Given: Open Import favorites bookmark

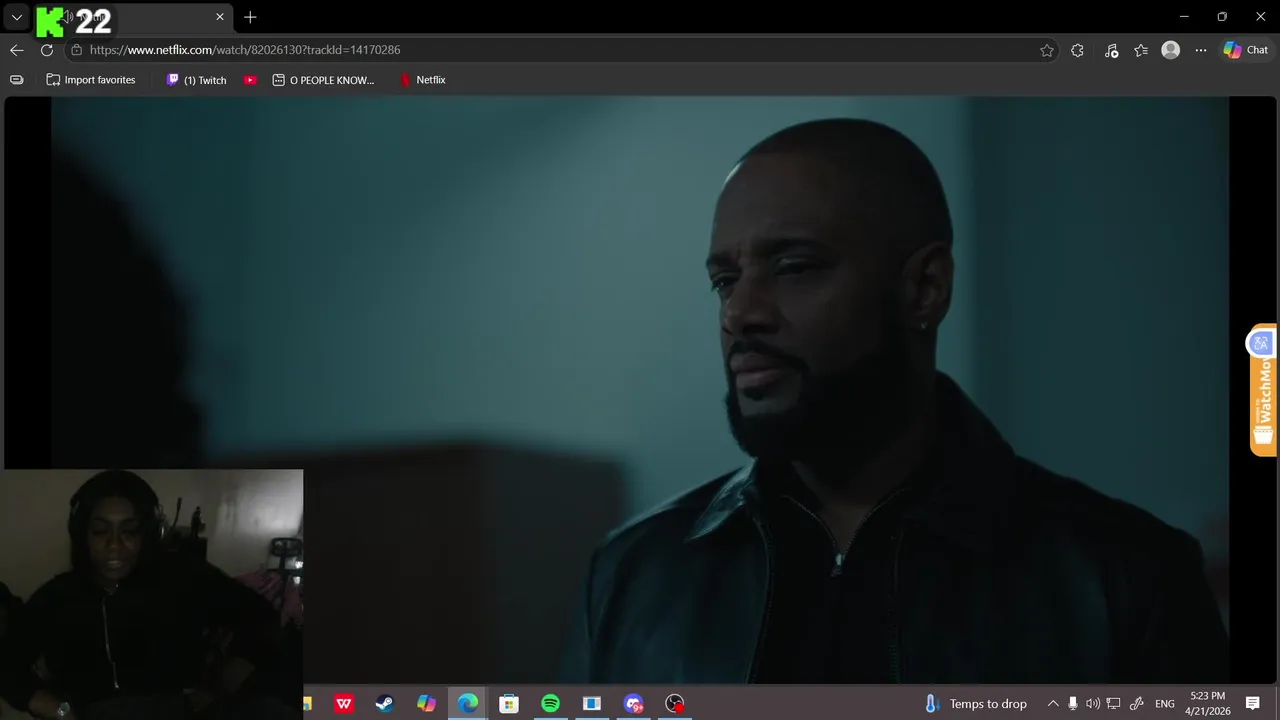Looking at the screenshot, I should tap(91, 80).
